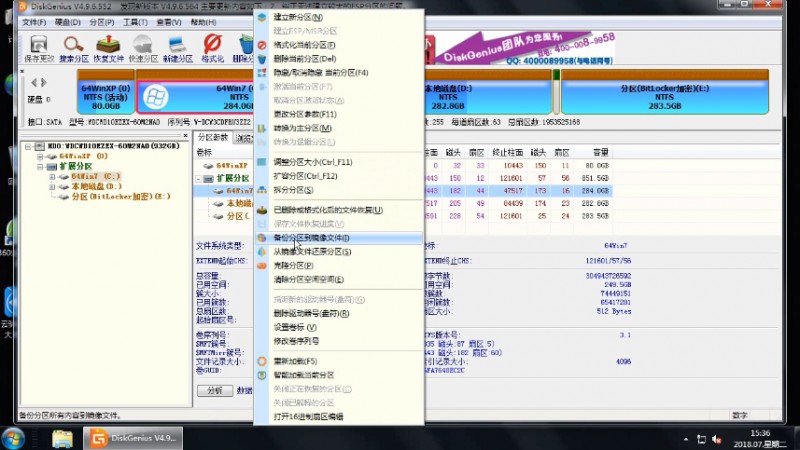Close the left tree panel
The height and width of the screenshot is (450, 800).
click(x=185, y=136)
